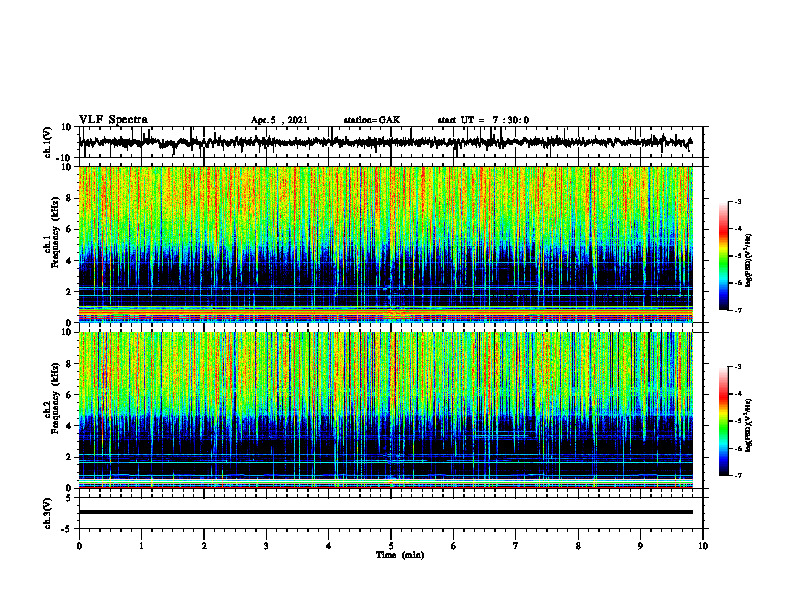Click the "Time (min)" axis label
The image size is (792, 612).
point(400,555)
